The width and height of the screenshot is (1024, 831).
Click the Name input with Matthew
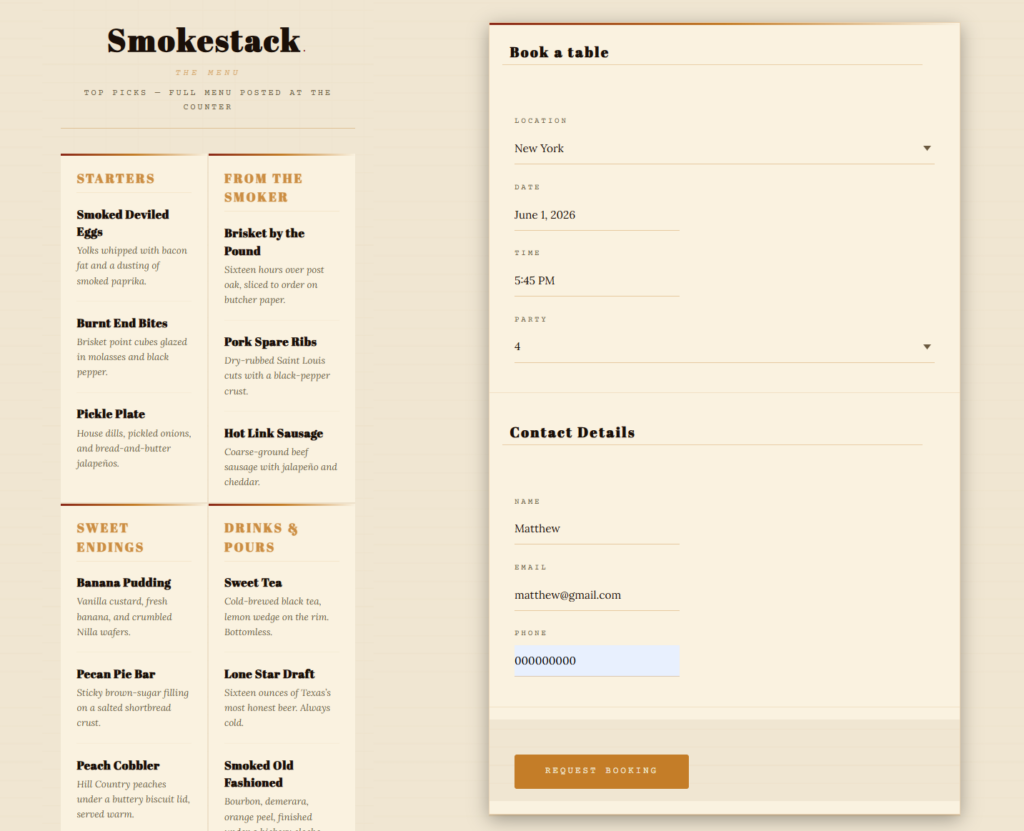tap(596, 529)
